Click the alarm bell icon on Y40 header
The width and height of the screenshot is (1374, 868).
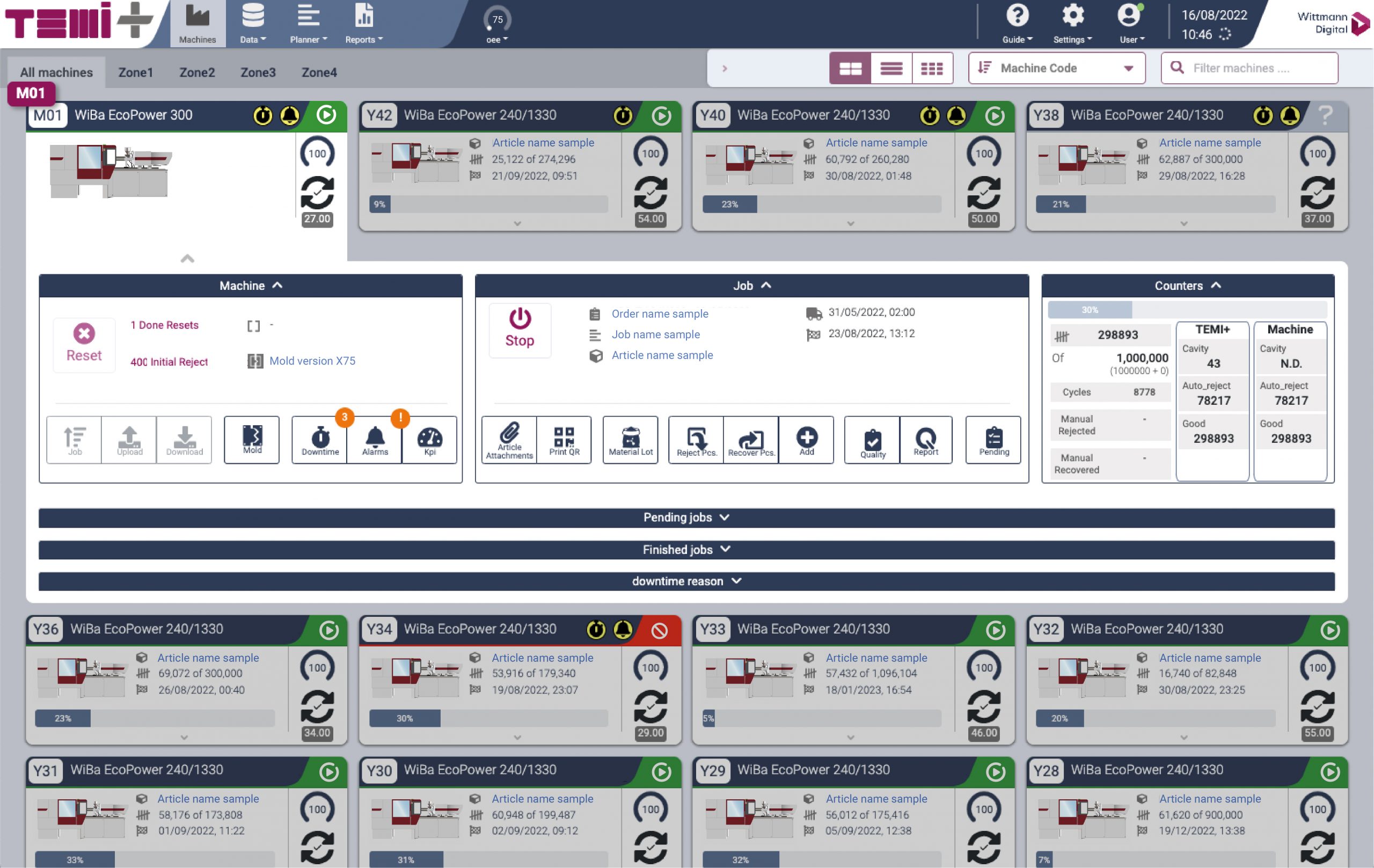coord(956,116)
